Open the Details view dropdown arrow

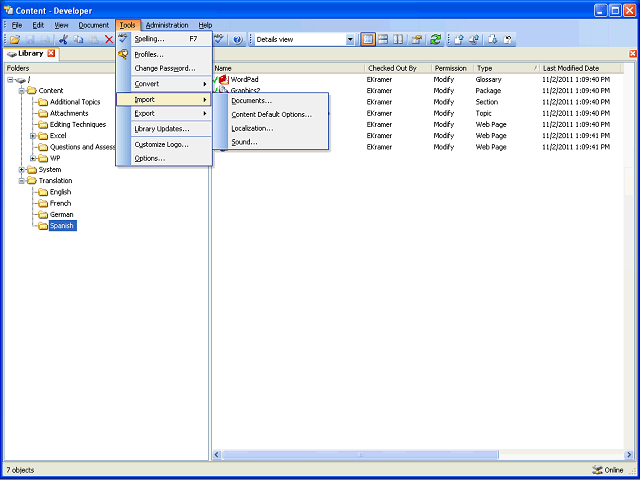350,40
